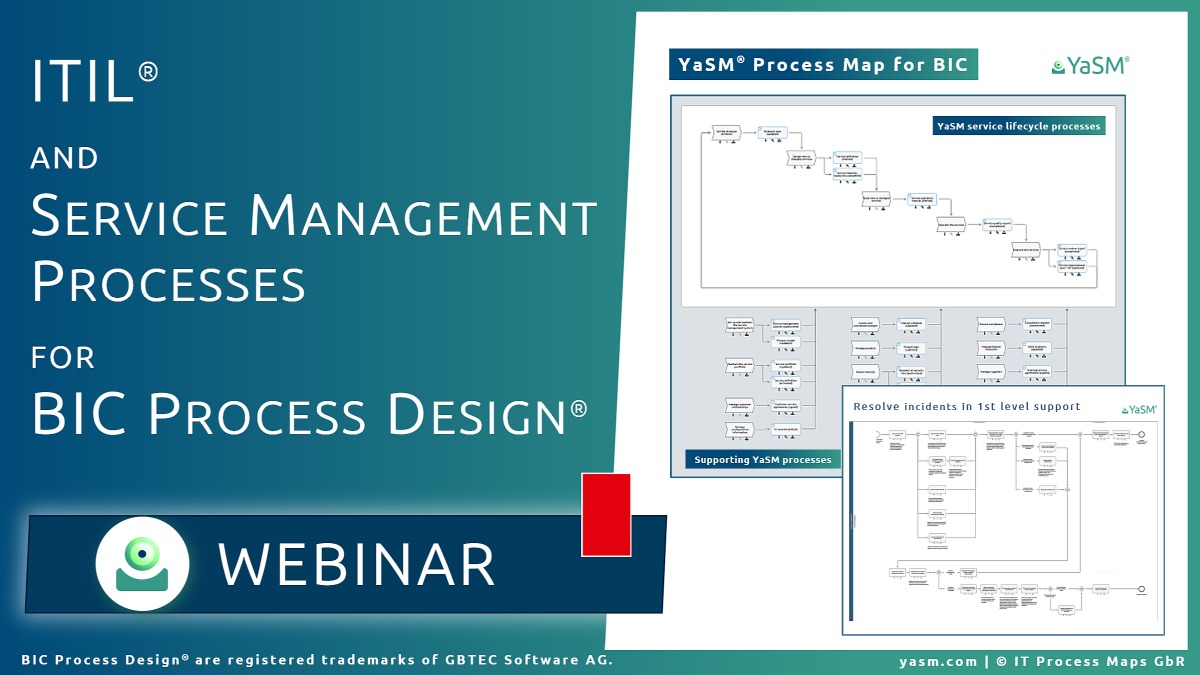The image size is (1200, 675).
Task: Click the small YaSM logo on the incidents diagram
Action: pyautogui.click(x=1139, y=408)
